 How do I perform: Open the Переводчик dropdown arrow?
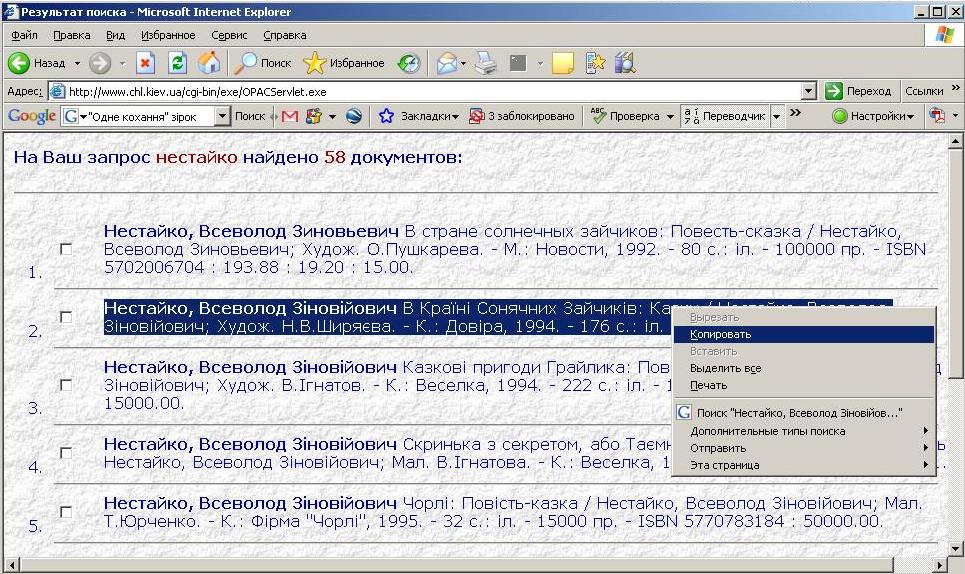[x=776, y=116]
